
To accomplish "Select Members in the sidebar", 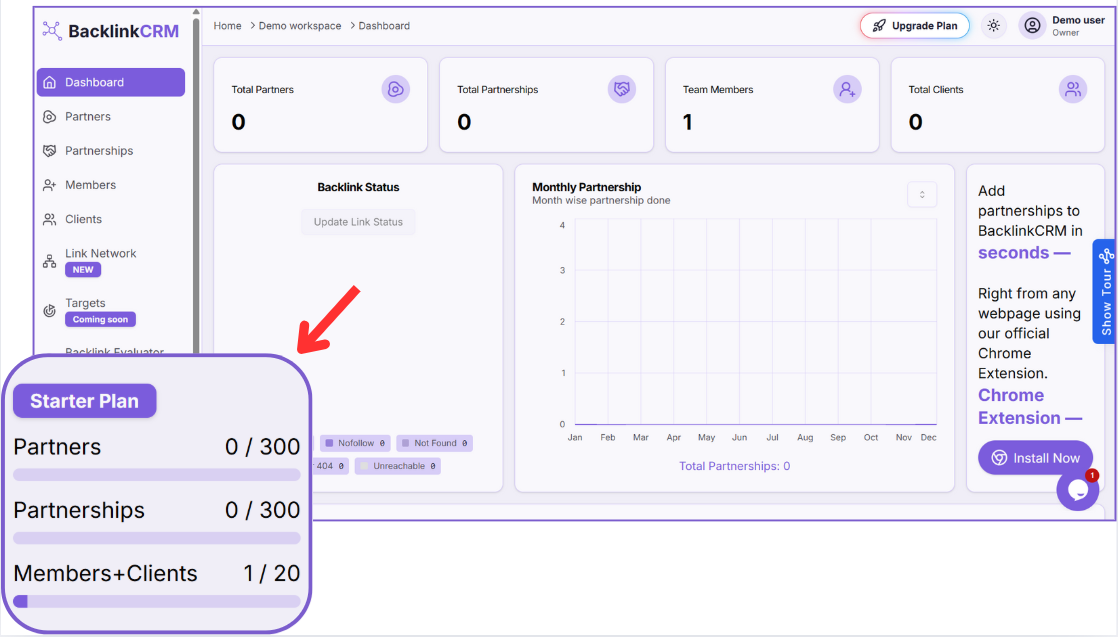I will coord(90,185).
